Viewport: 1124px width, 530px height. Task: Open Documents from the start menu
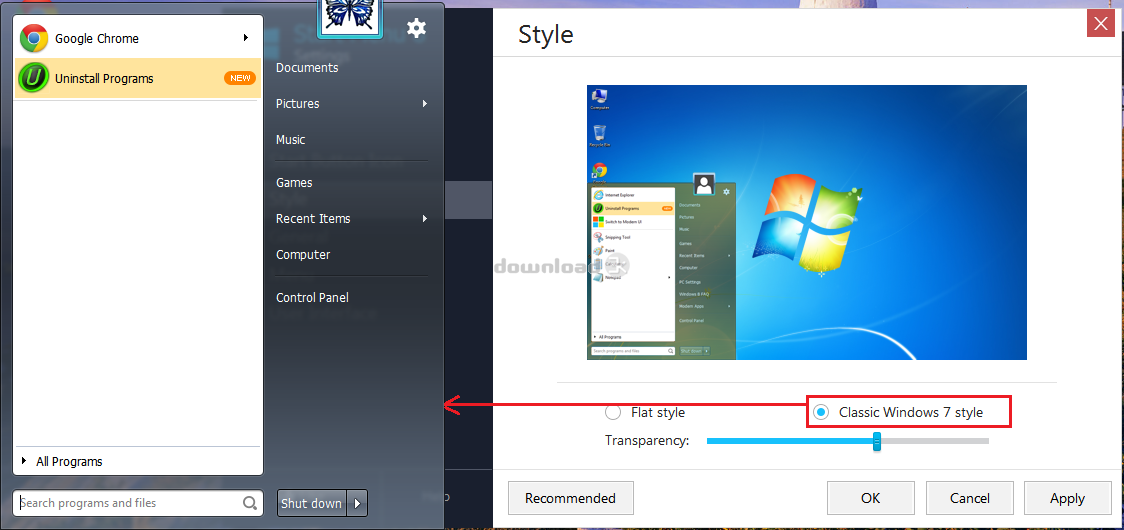coord(307,68)
